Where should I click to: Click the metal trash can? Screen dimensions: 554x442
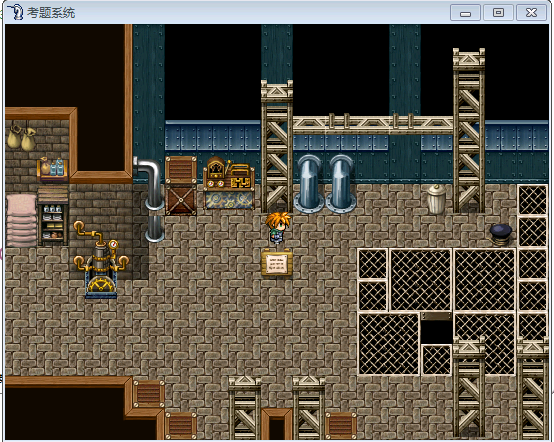pos(436,199)
